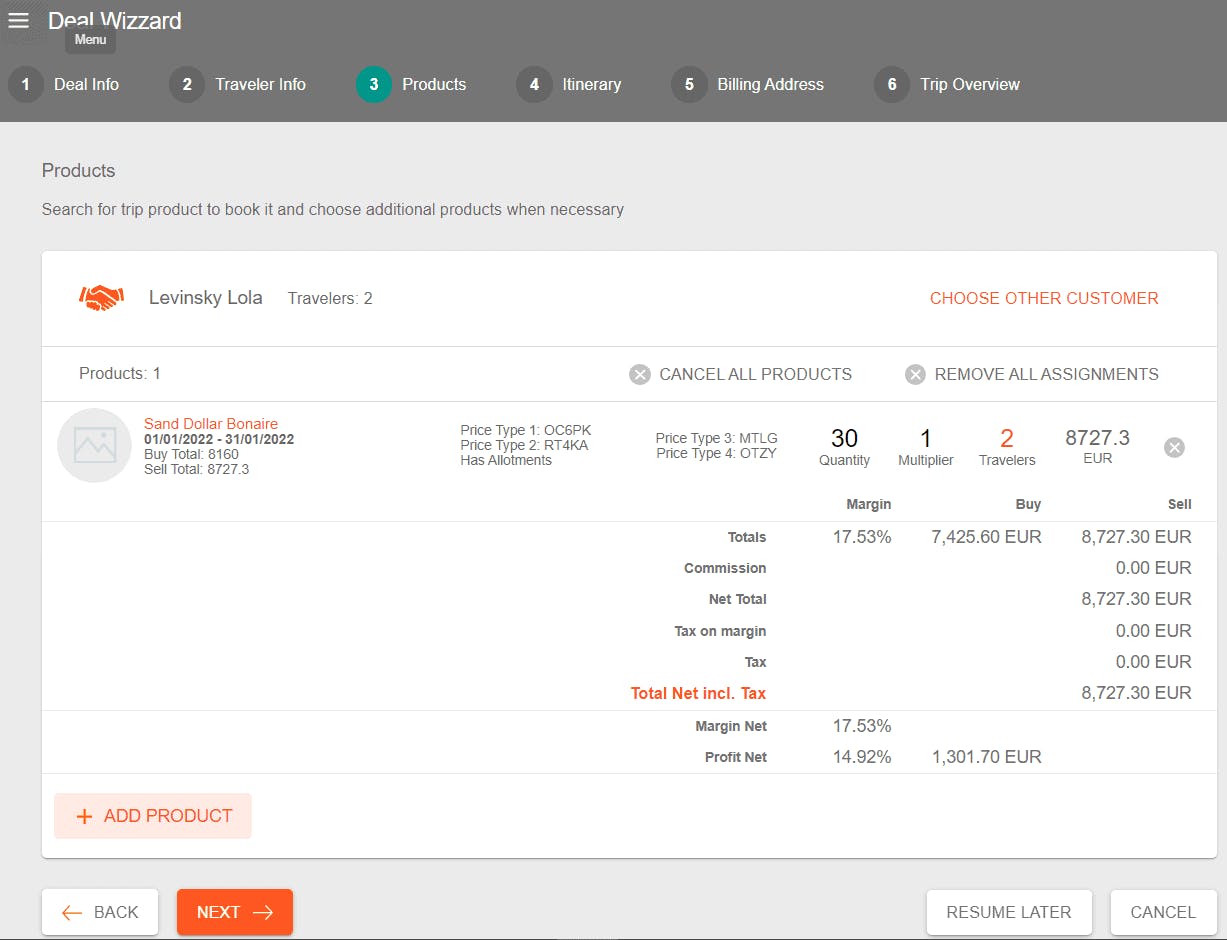This screenshot has width=1227, height=940.
Task: Click the Quantity value 30
Action: [845, 438]
